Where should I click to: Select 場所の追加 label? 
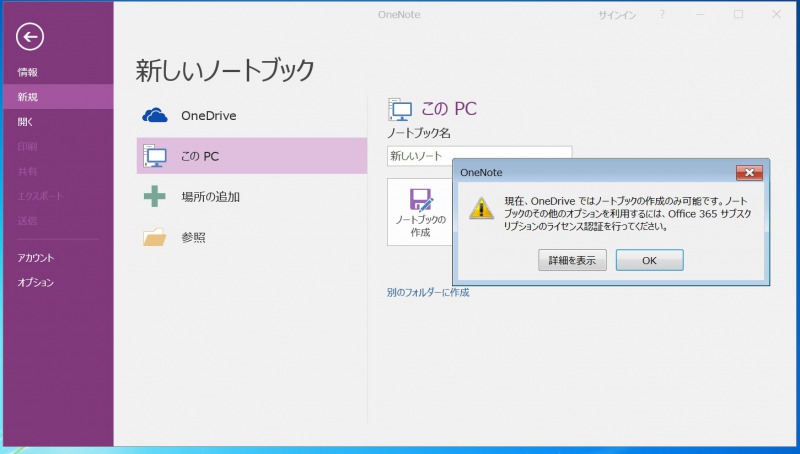tap(211, 197)
